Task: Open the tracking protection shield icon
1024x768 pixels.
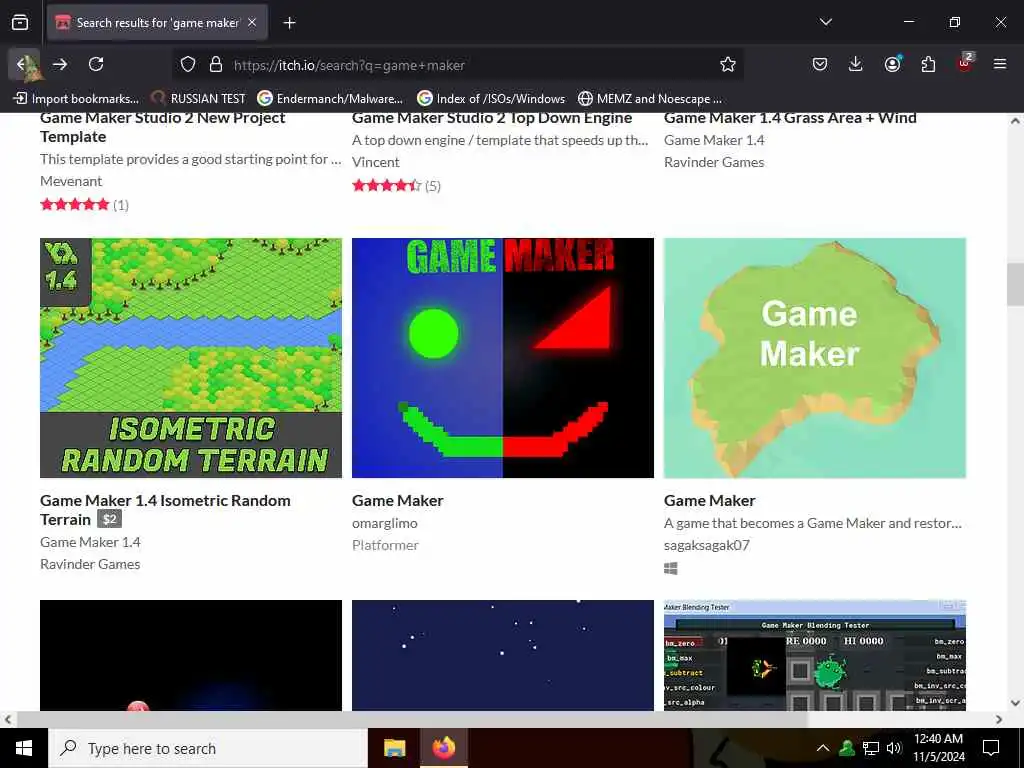Action: click(188, 65)
